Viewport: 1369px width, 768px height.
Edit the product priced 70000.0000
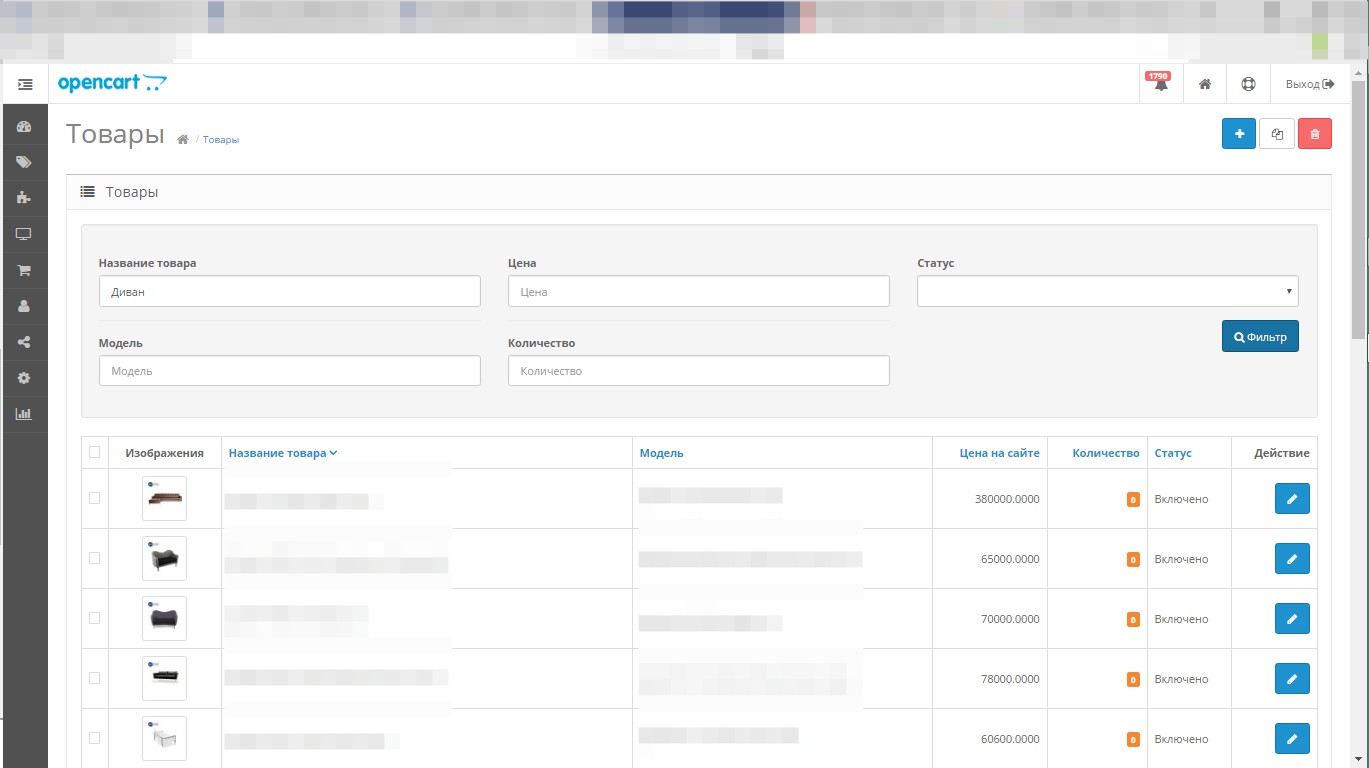click(x=1292, y=619)
